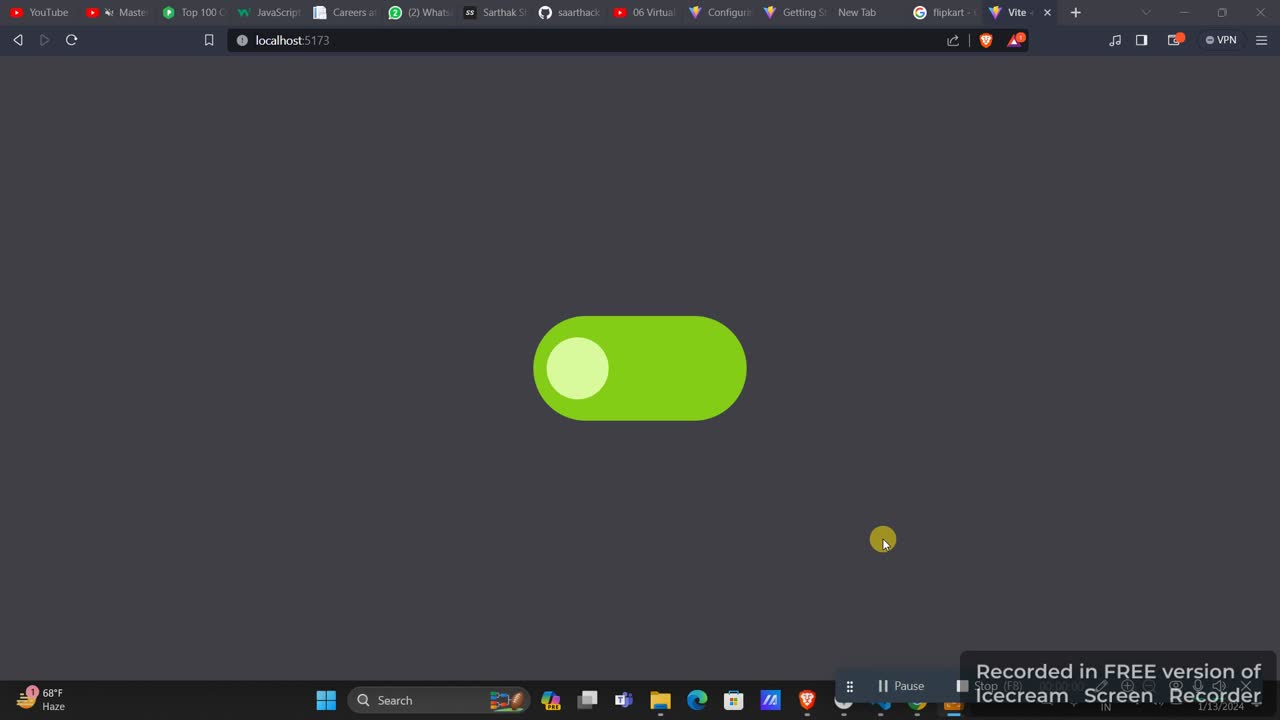This screenshot has width=1280, height=720.
Task: Open the Brave Wallet icon
Action: [1175, 40]
